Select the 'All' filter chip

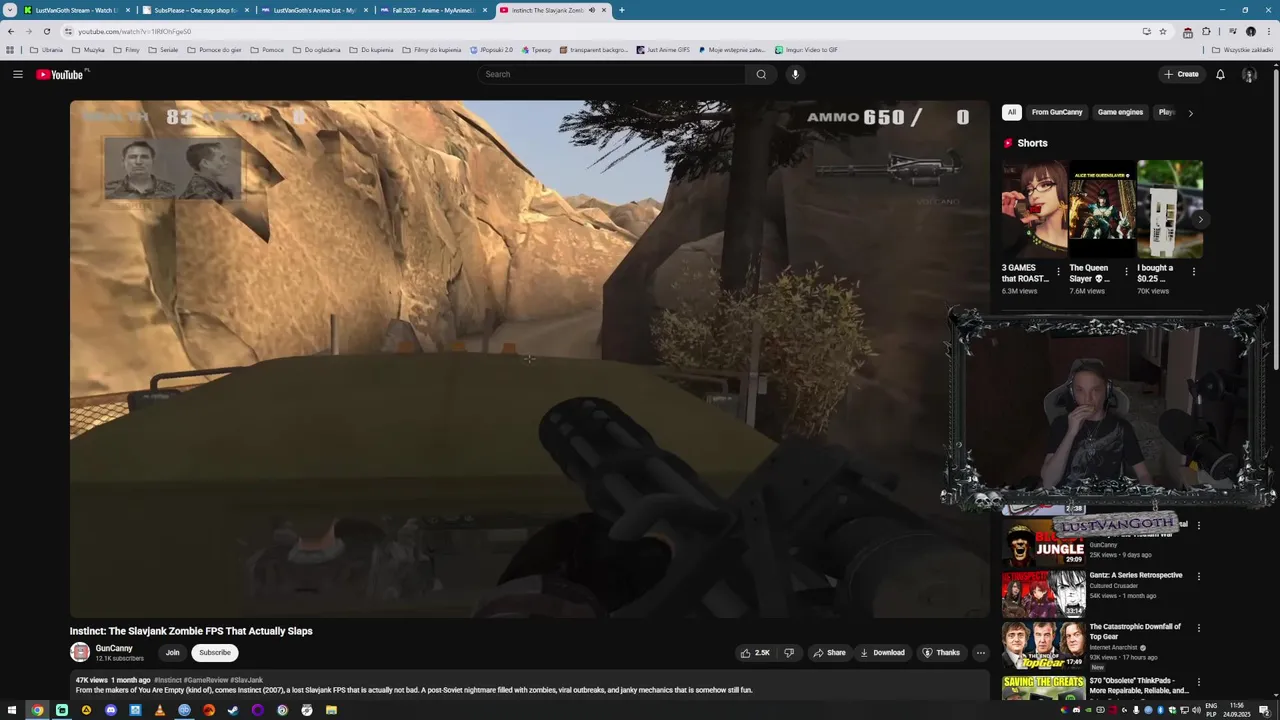pyautogui.click(x=1011, y=112)
